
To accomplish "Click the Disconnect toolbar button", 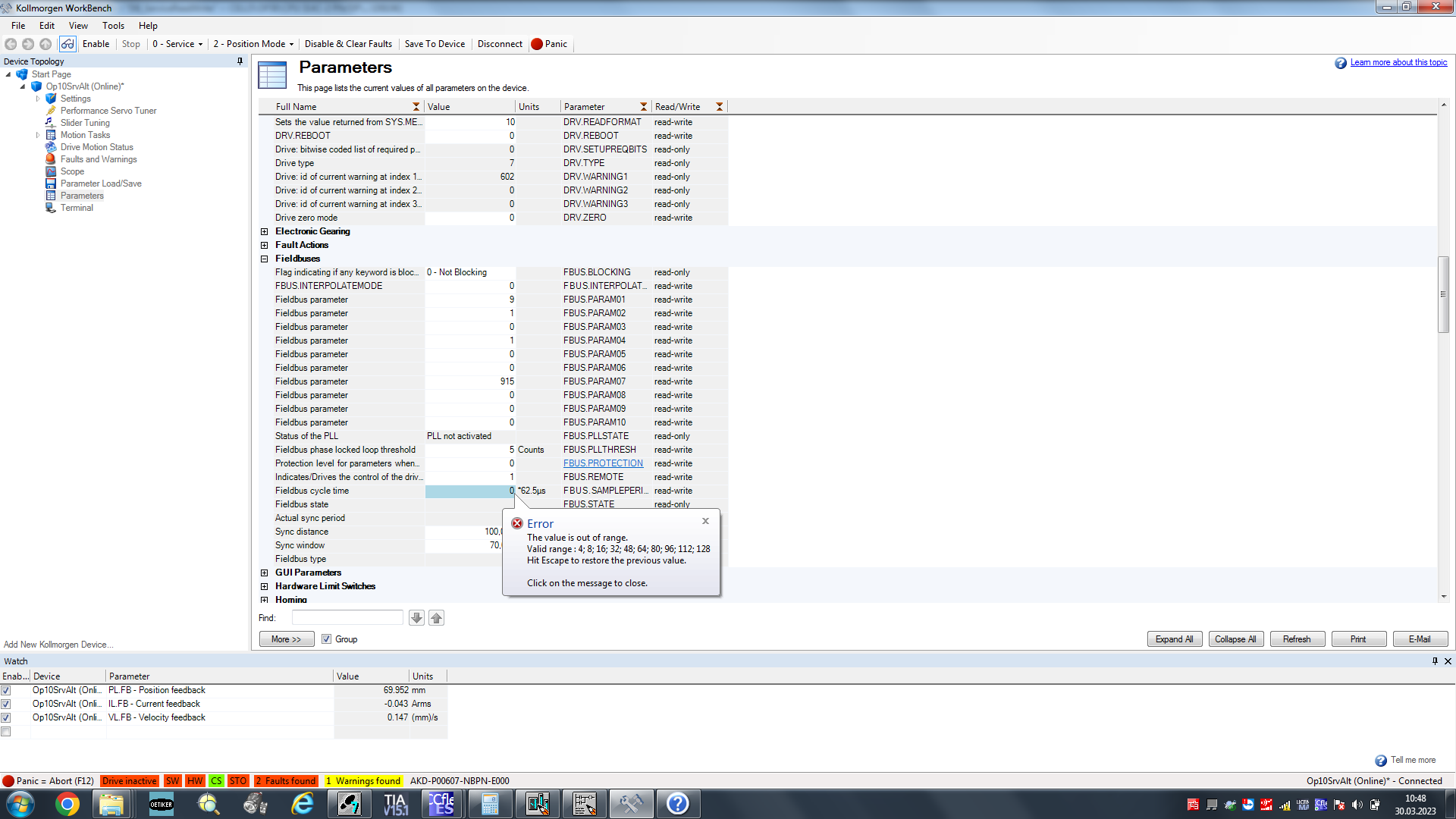I will (500, 44).
